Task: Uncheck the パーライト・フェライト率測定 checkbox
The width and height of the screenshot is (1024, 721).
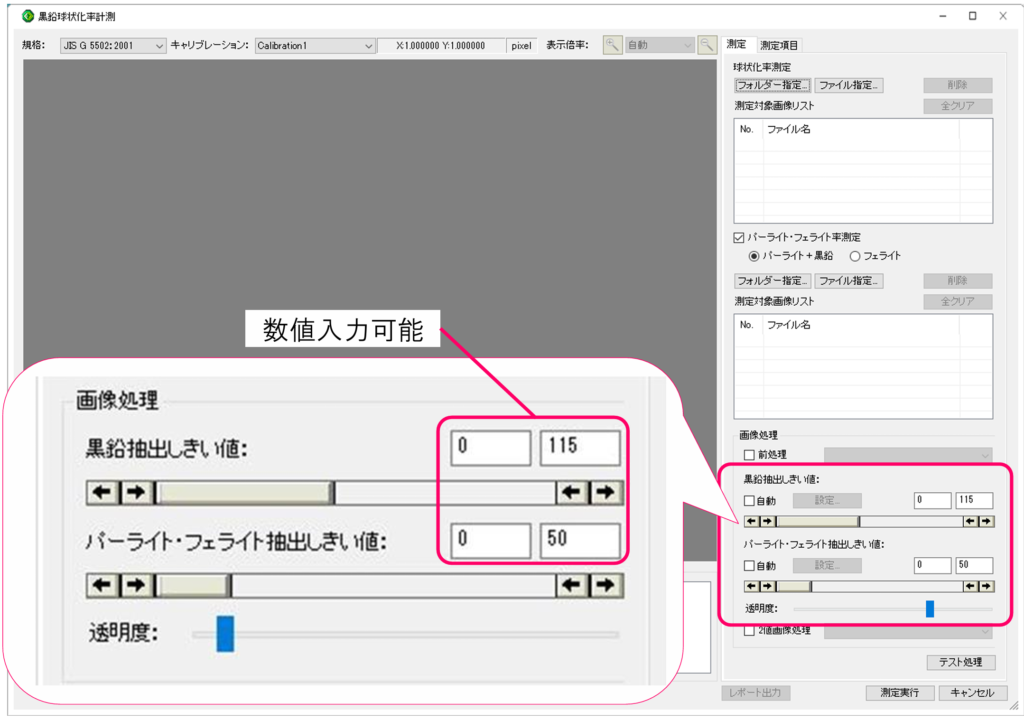Action: click(x=740, y=238)
